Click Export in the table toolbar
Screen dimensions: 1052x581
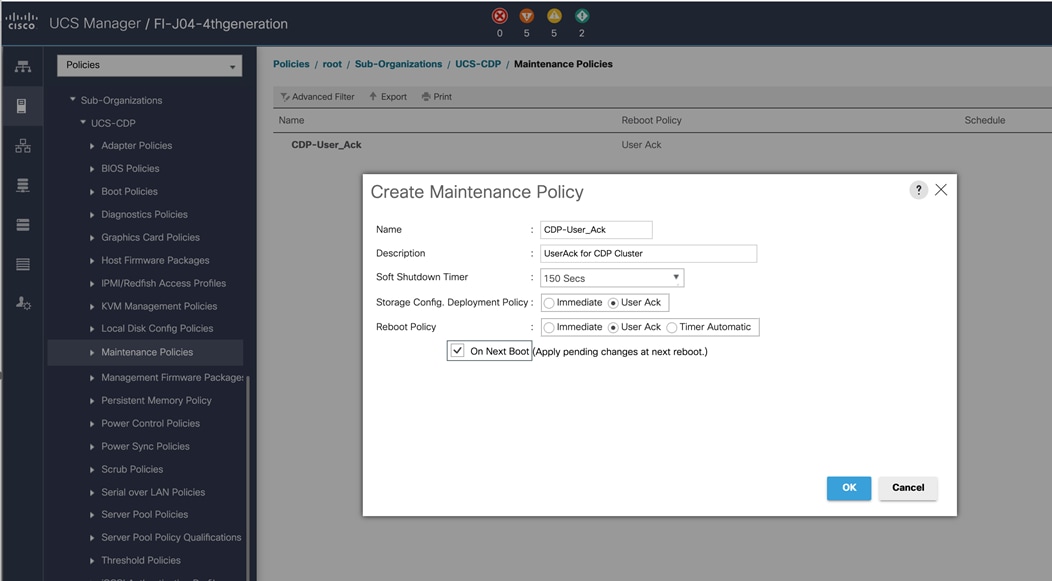(x=388, y=97)
